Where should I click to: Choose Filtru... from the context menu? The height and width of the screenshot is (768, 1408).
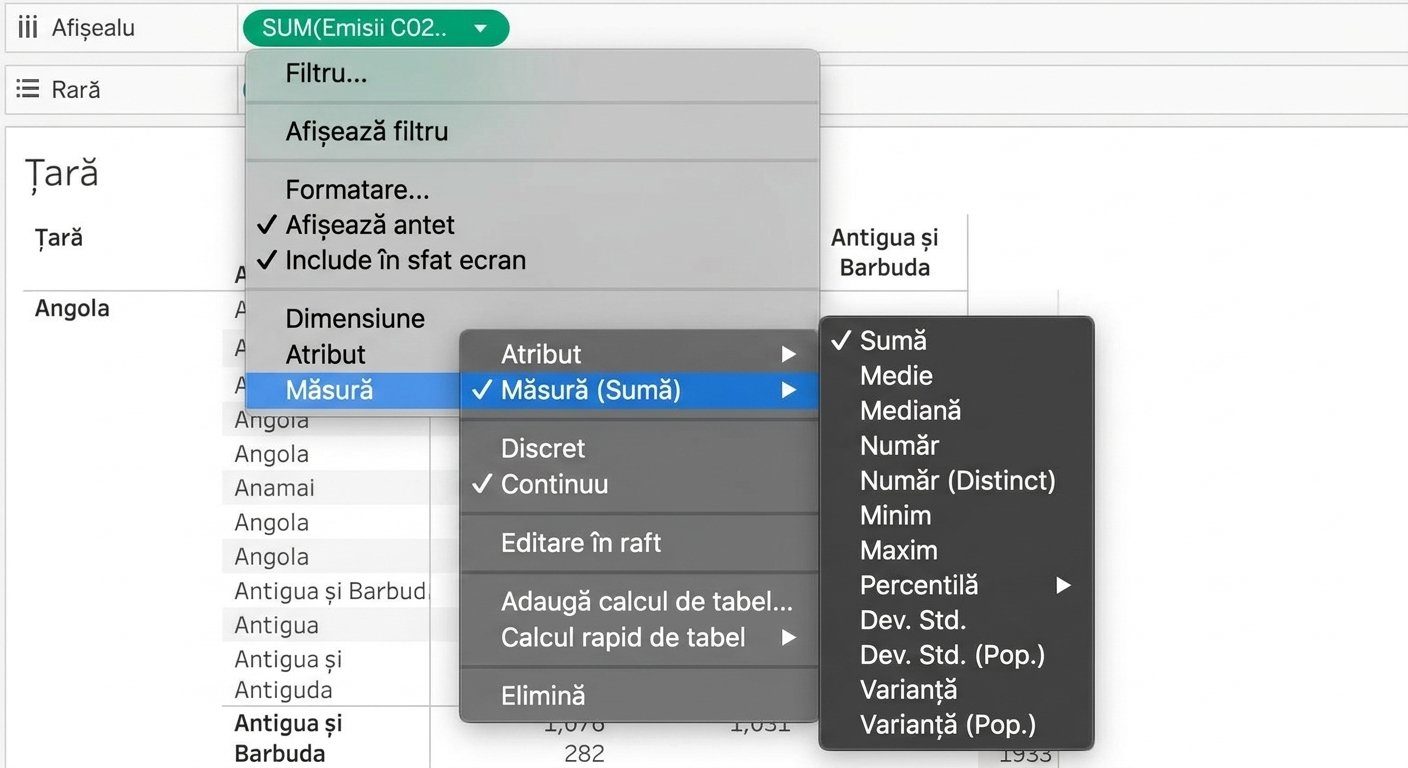point(532,74)
